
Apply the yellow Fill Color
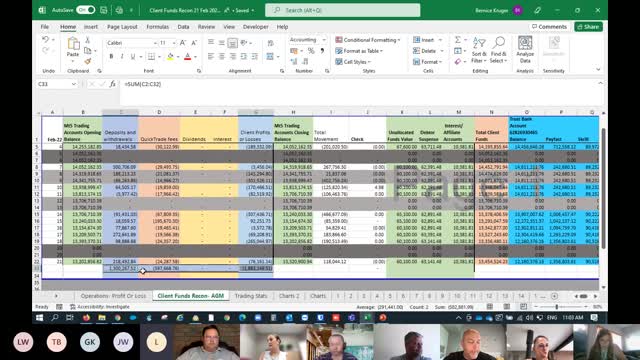coord(170,56)
